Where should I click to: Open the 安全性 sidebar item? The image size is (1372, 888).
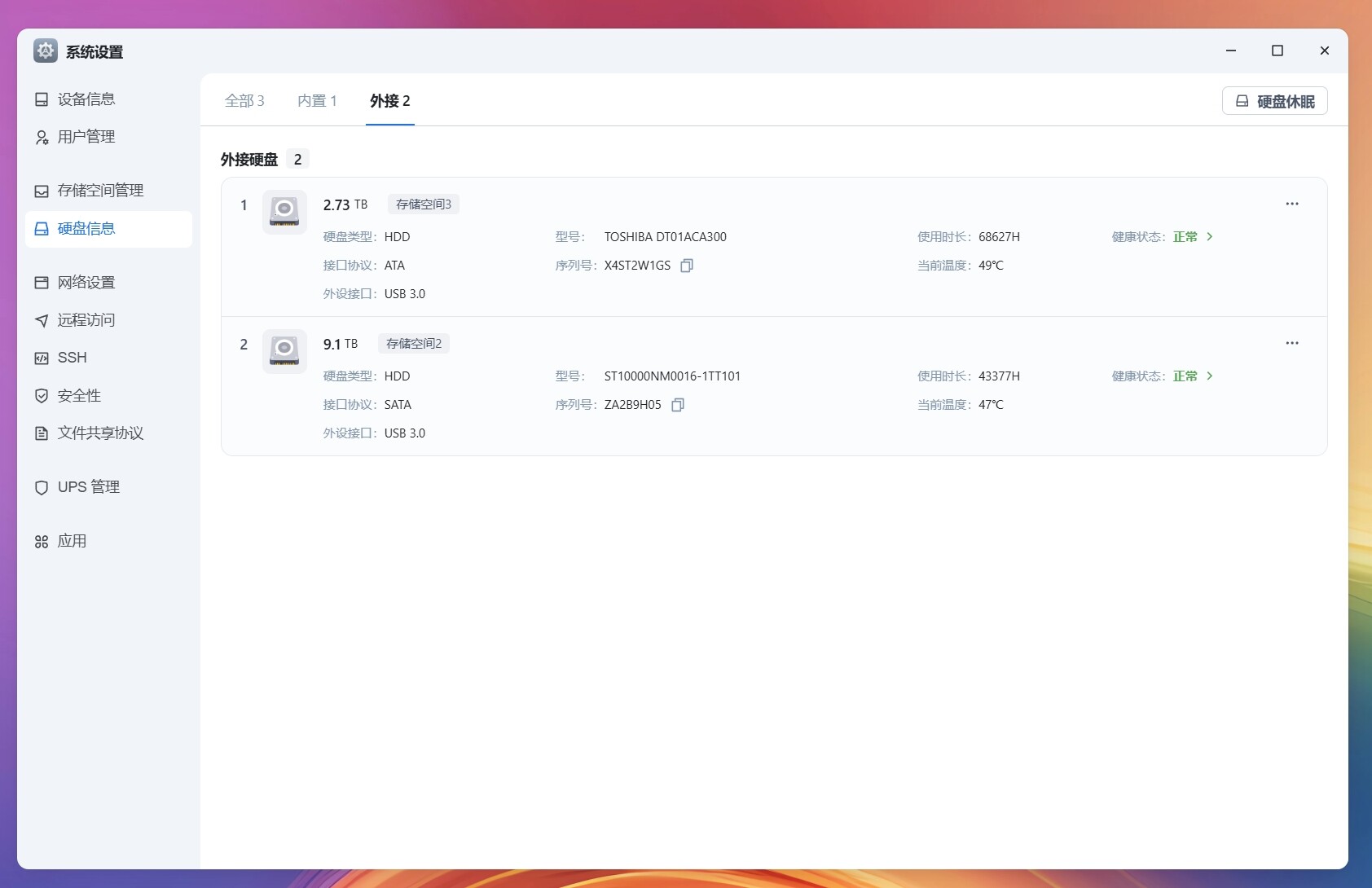[108, 396]
